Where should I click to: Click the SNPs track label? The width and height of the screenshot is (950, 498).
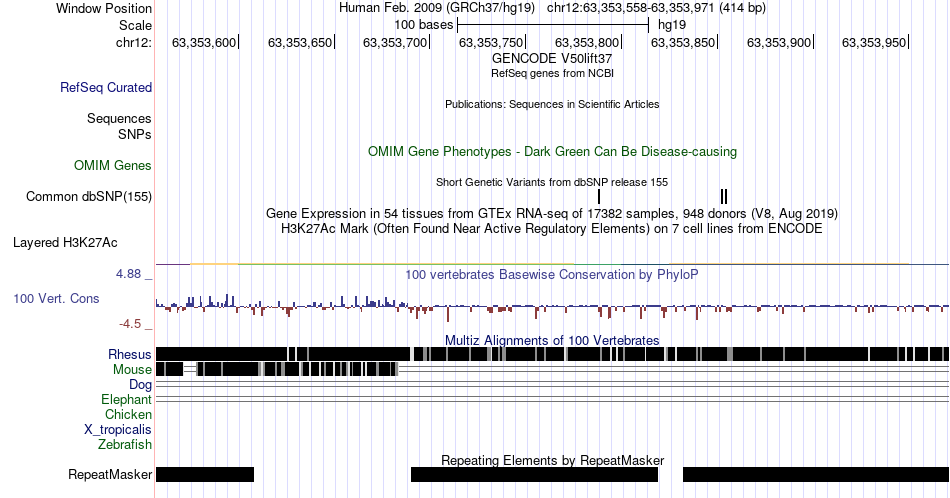(x=135, y=134)
